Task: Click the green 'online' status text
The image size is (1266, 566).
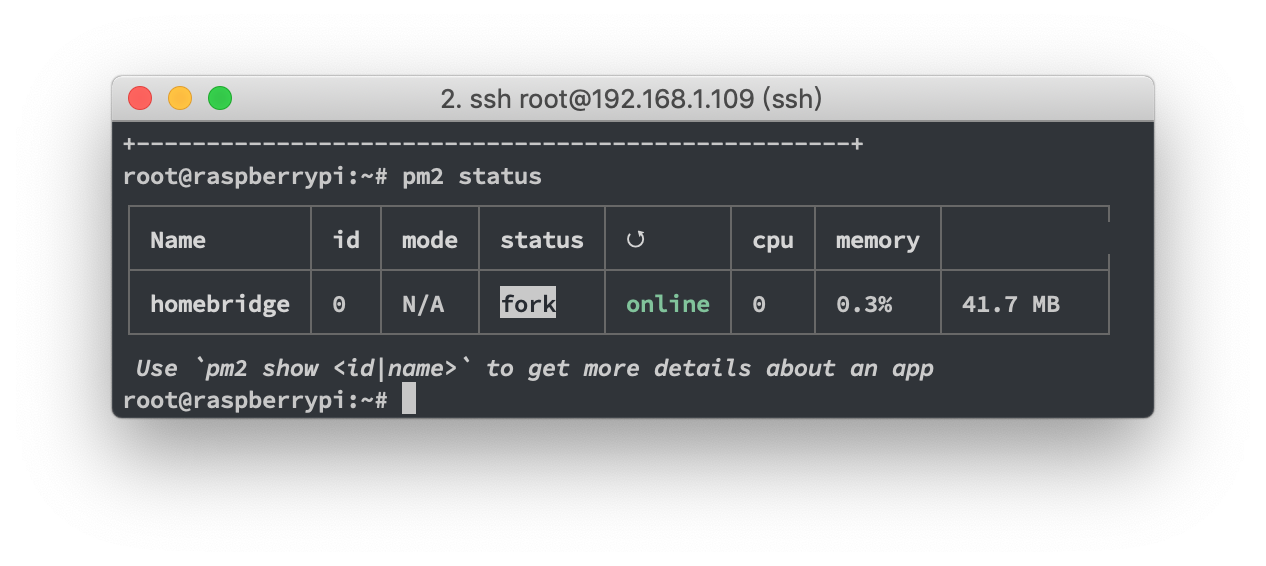Action: pyautogui.click(x=668, y=304)
